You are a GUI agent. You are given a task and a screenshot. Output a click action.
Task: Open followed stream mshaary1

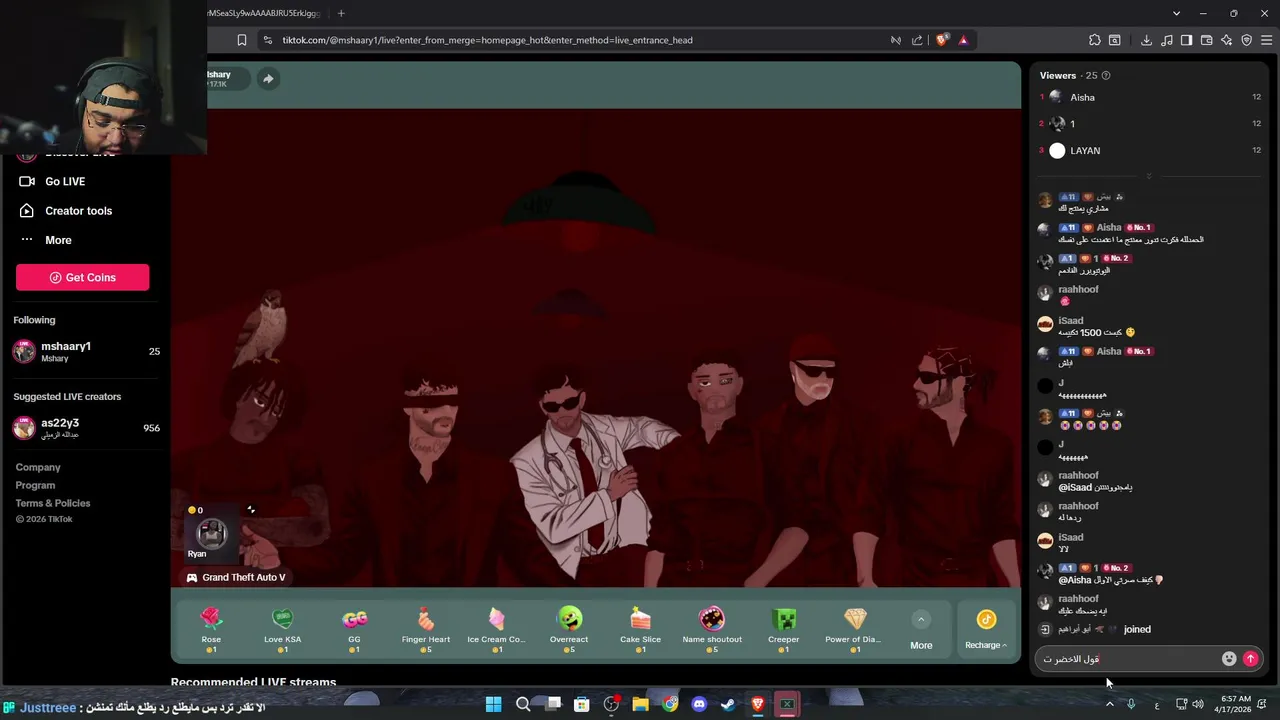85,351
